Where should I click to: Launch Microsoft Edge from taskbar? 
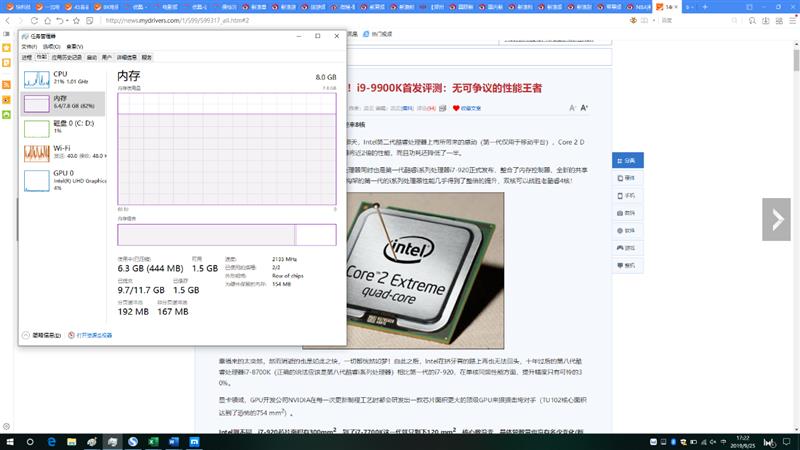(51, 442)
